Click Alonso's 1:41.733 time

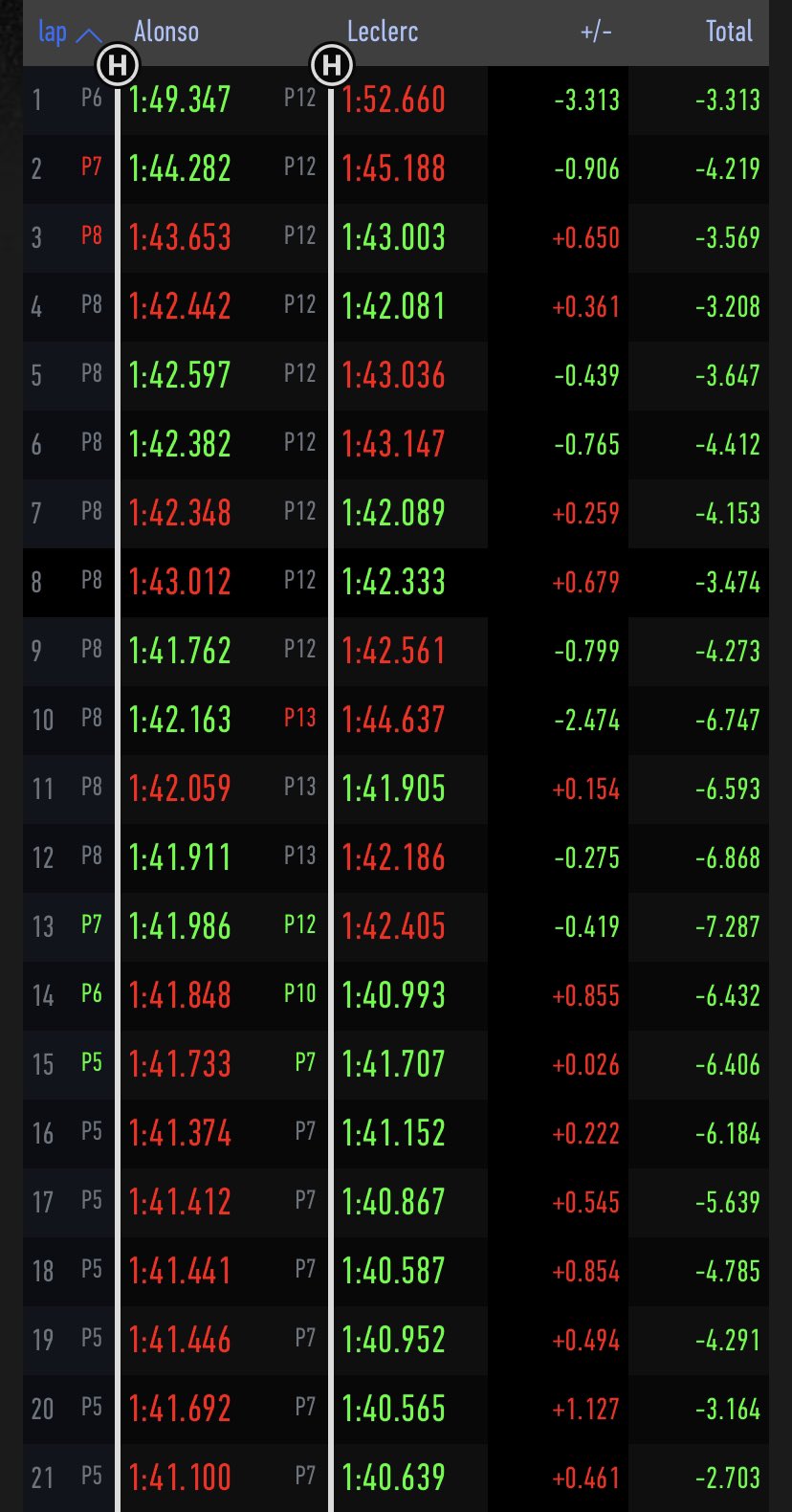tap(180, 1064)
